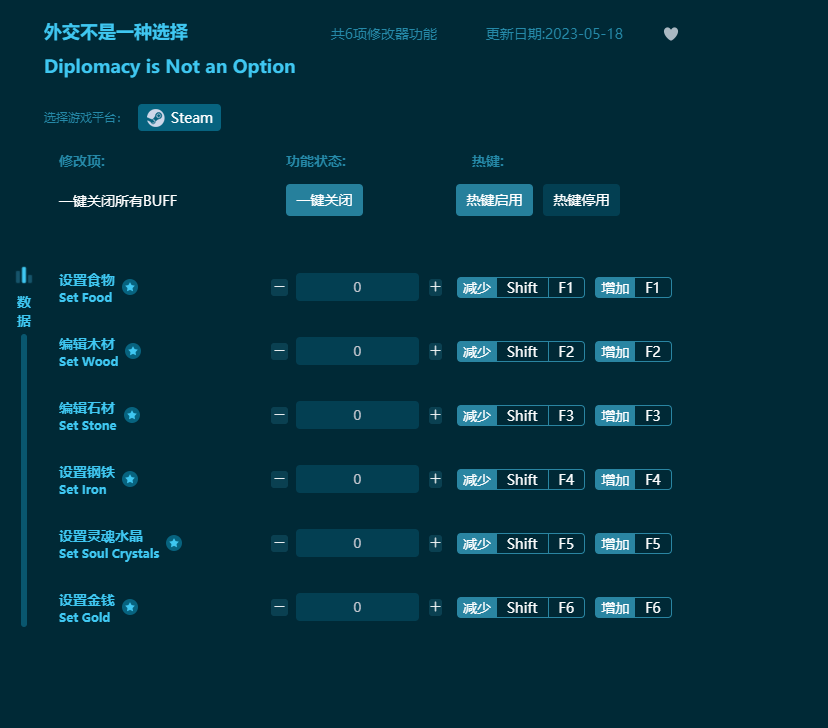The height and width of the screenshot is (728, 828).
Task: Click 增加 F1 to increase food
Action: 632,287
